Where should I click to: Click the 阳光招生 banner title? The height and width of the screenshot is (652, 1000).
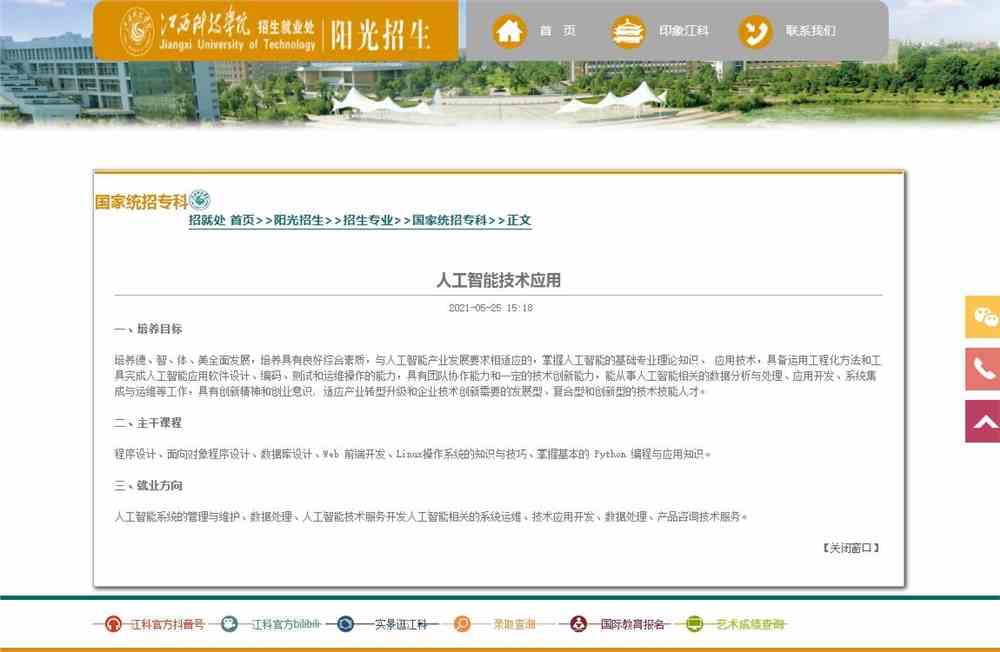tap(380, 34)
